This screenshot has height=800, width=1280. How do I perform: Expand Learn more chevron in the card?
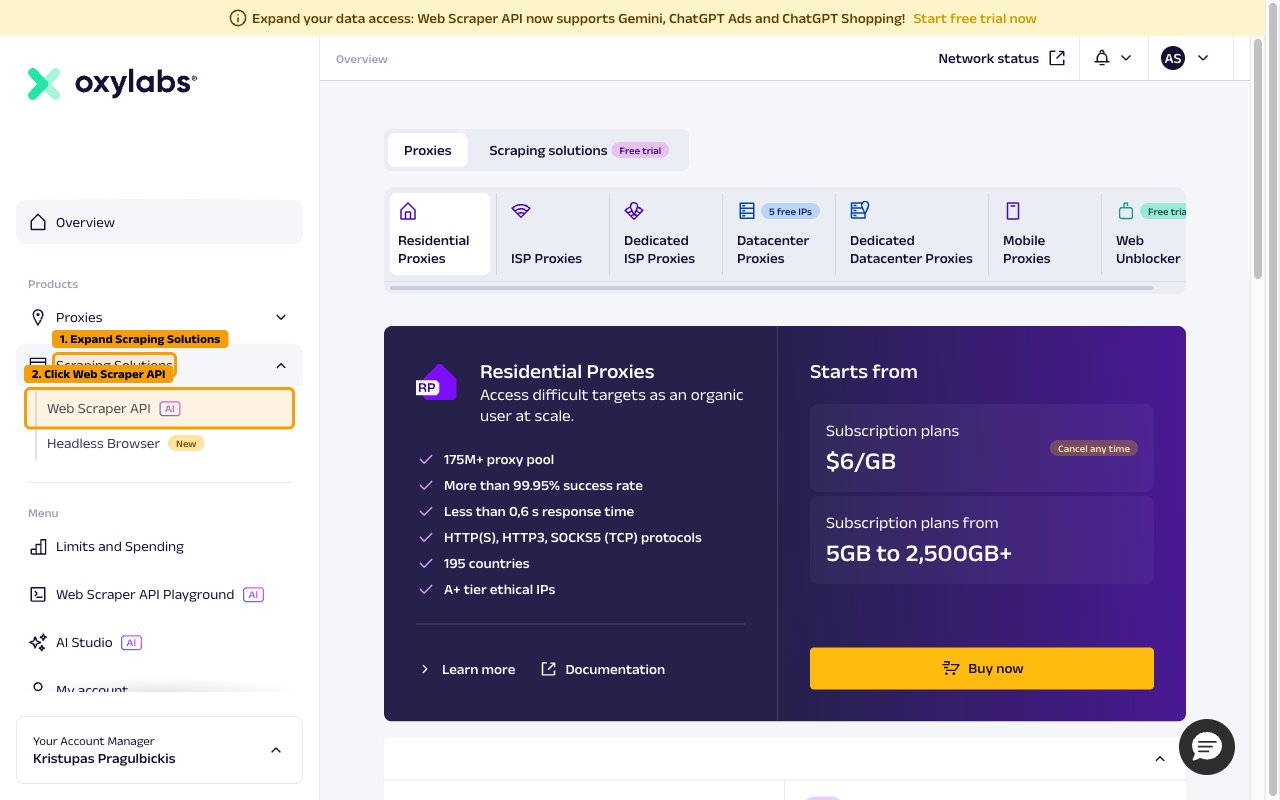point(425,669)
